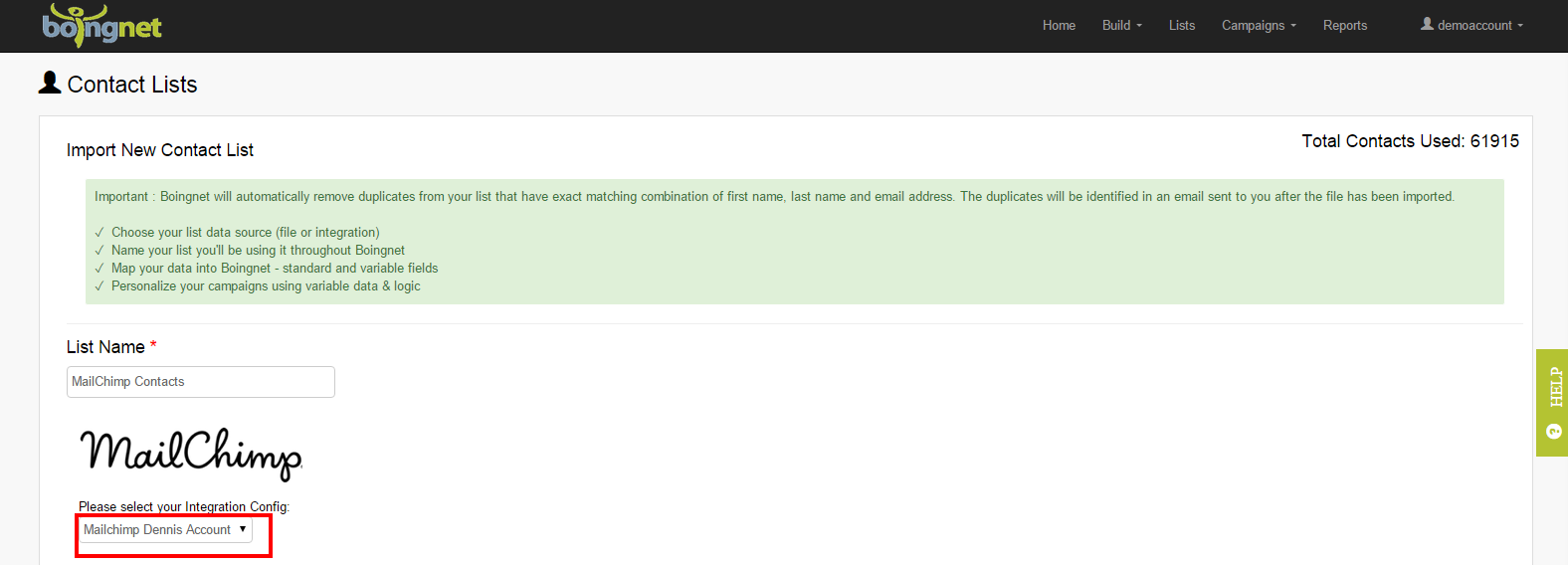Expand the Build menu
This screenshot has height=565, width=1568.
point(1121,26)
